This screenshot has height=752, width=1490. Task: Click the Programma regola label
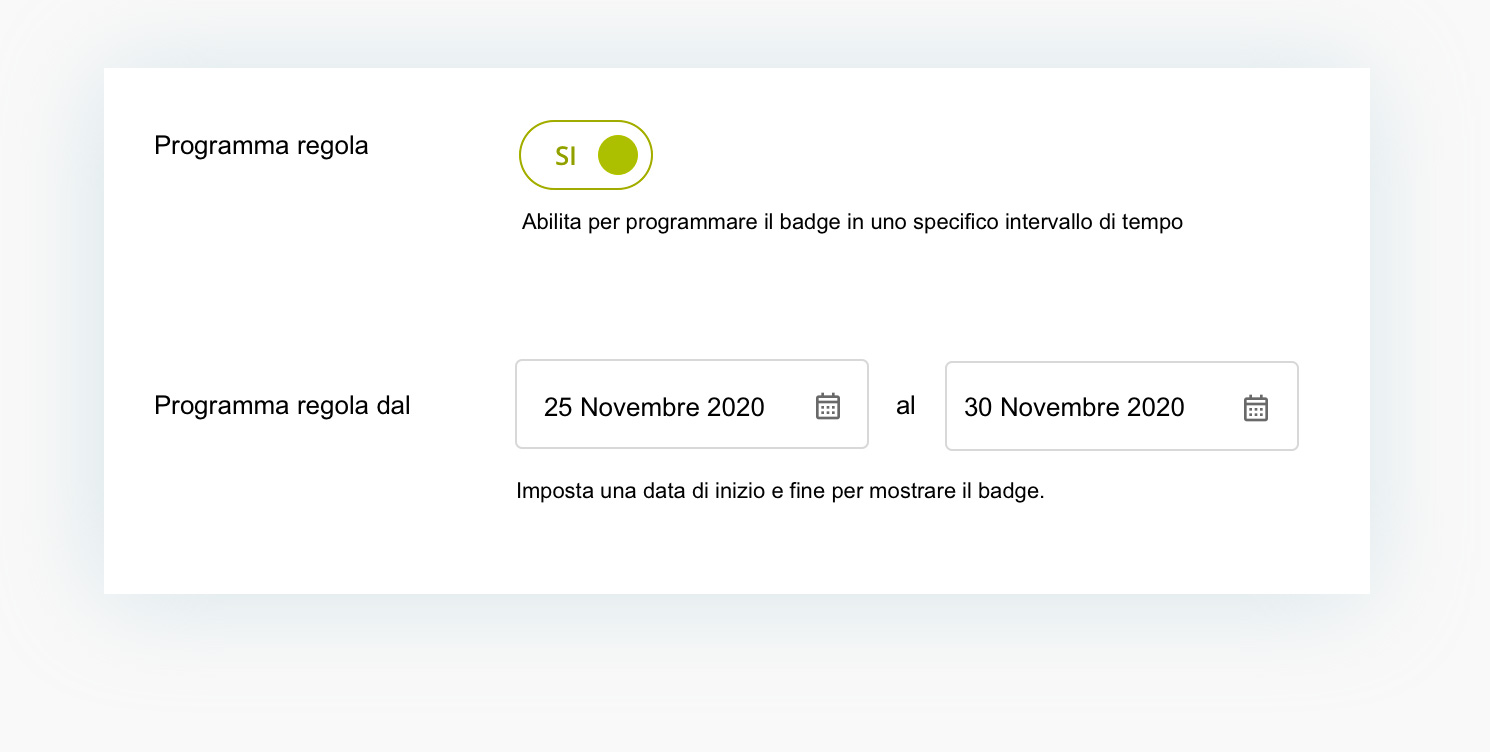[x=261, y=146]
